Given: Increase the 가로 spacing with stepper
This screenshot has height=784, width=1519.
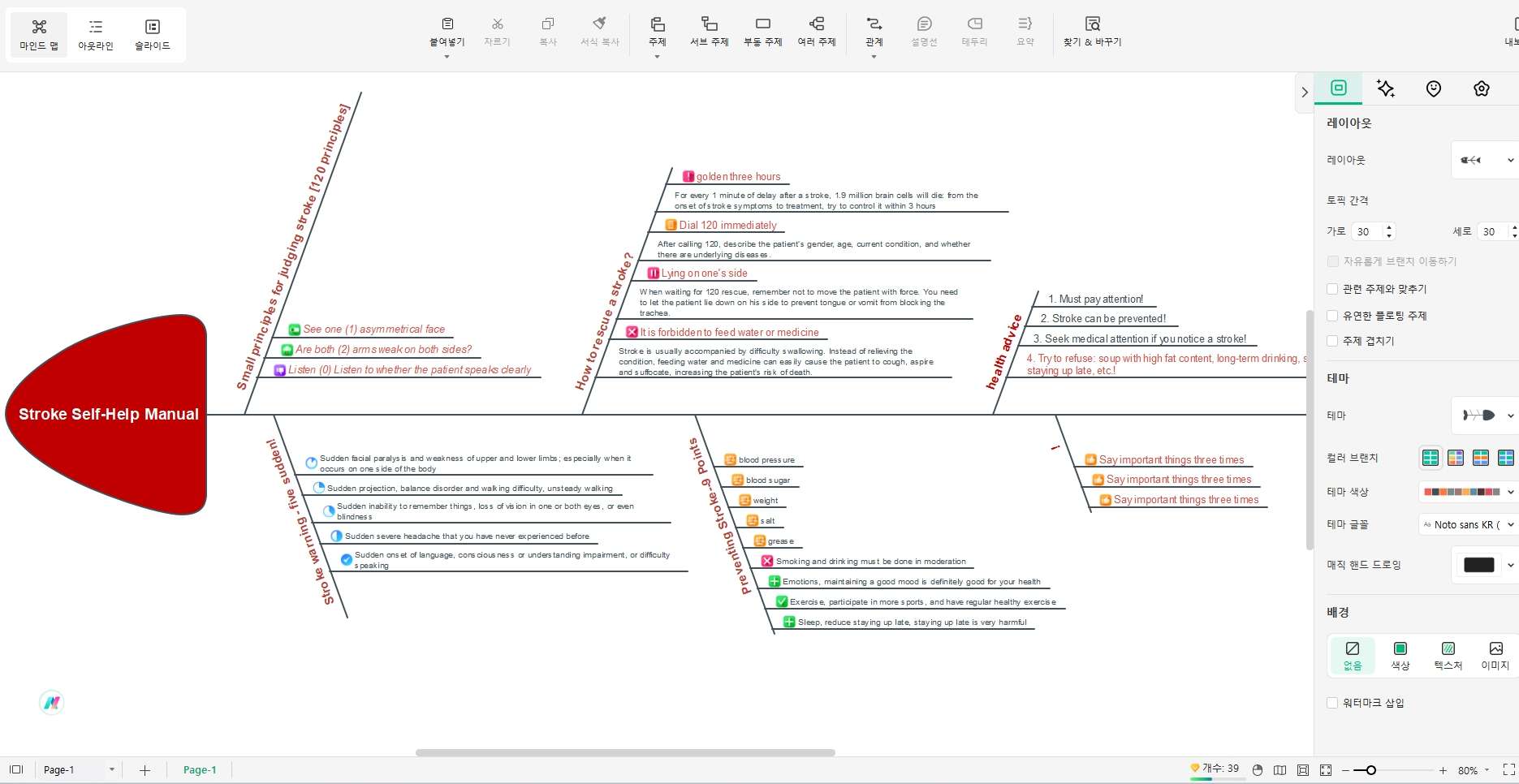Looking at the screenshot, I should click(x=1389, y=227).
